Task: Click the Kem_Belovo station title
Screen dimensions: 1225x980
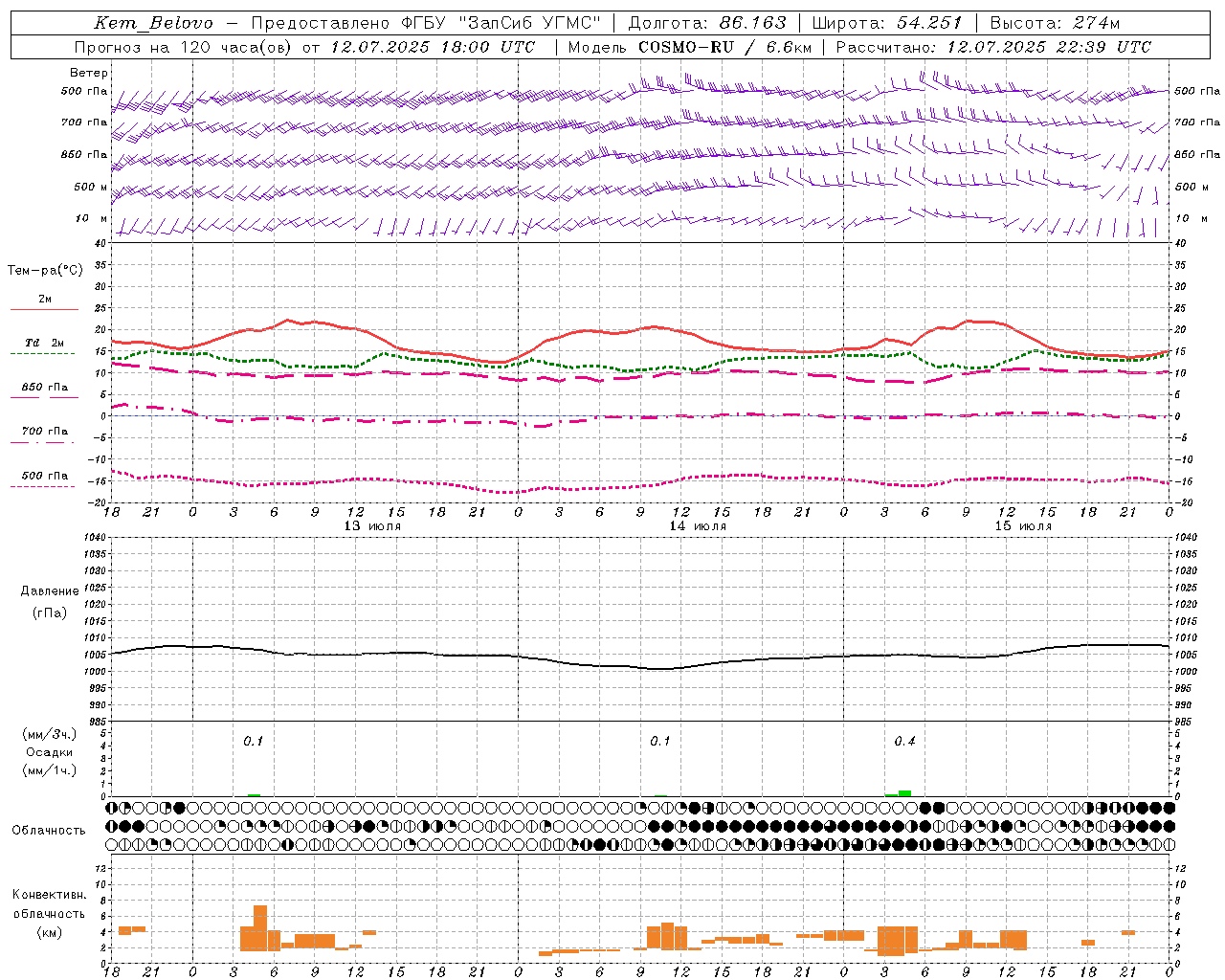Action: (153, 23)
